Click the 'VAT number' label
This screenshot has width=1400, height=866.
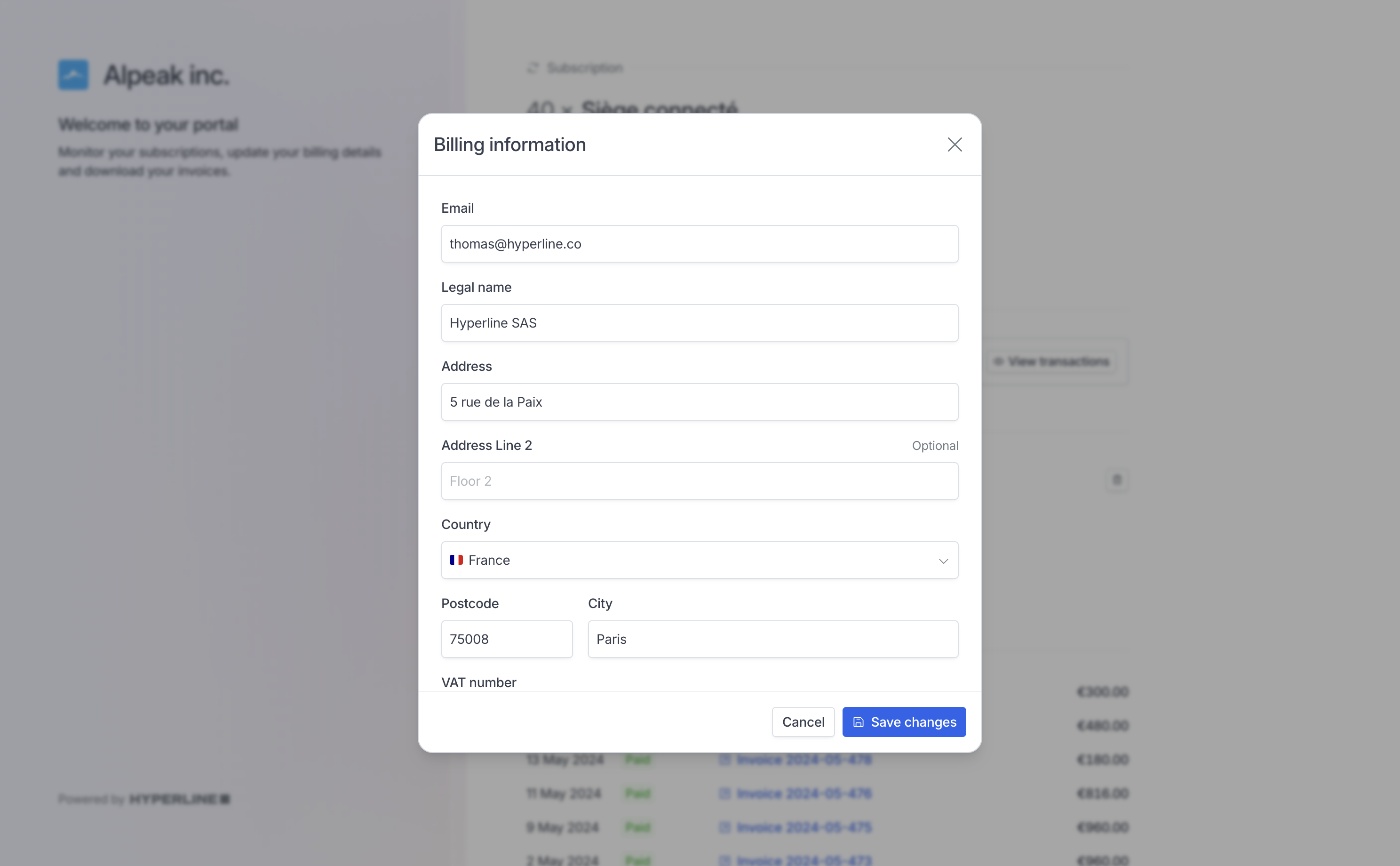click(478, 683)
